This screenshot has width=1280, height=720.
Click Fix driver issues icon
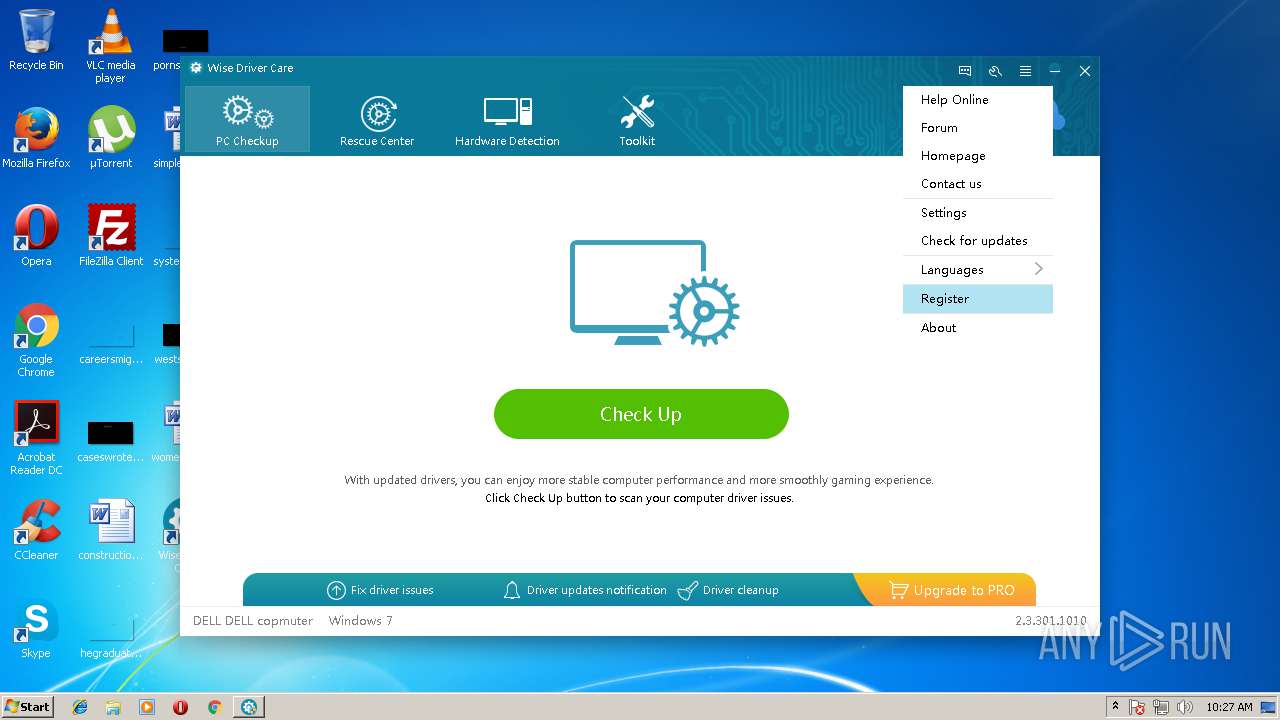336,590
